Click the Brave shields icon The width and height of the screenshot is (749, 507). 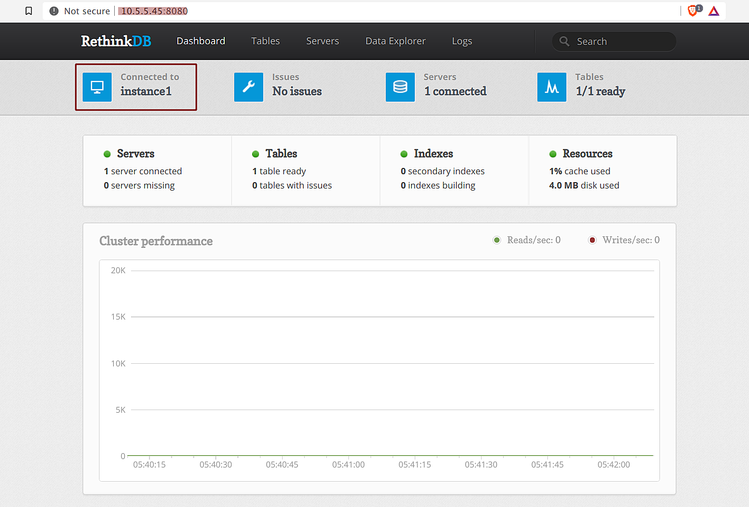coord(693,10)
